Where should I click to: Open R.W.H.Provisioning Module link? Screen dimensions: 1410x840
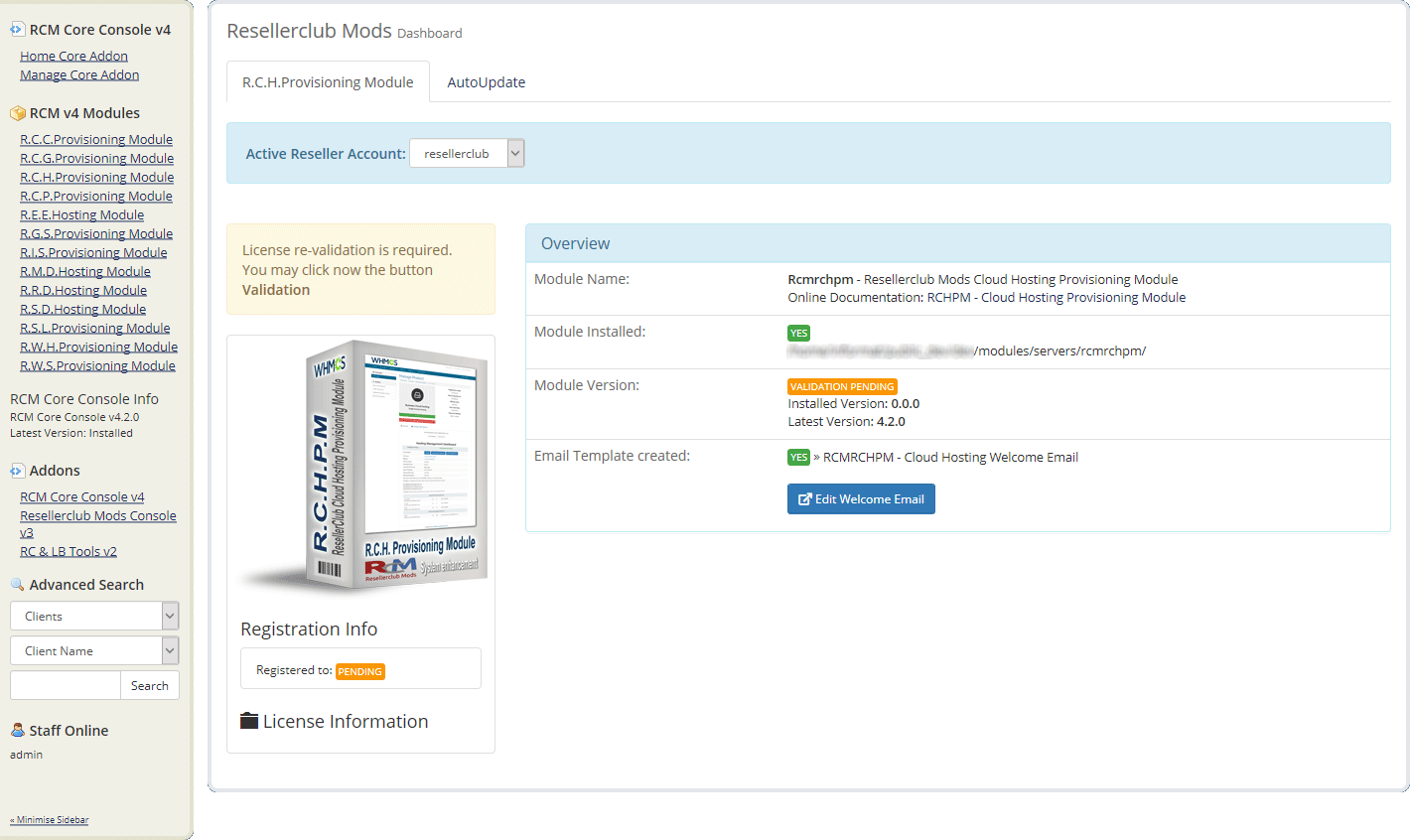98,347
